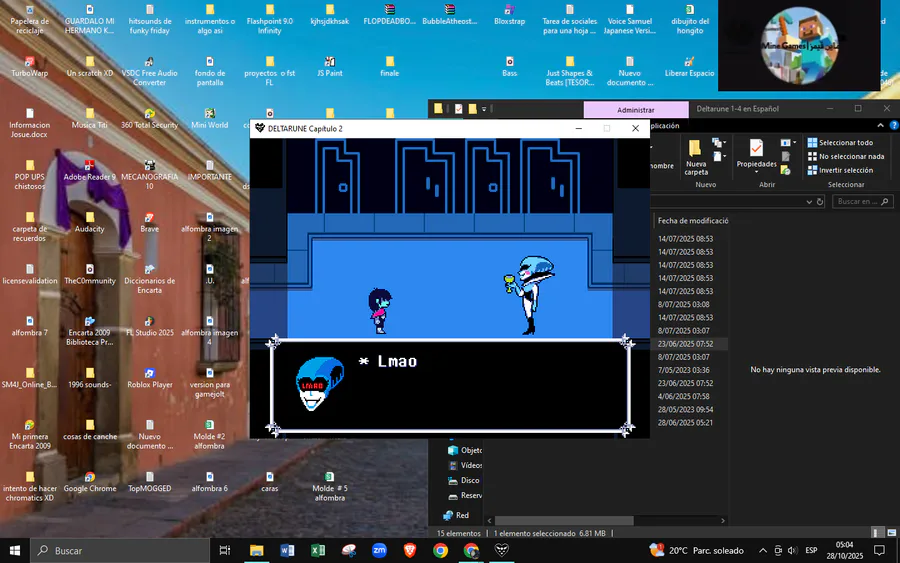Click No seleccionar nada in Explorer ribbon
The image size is (900, 563).
pyautogui.click(x=846, y=156)
